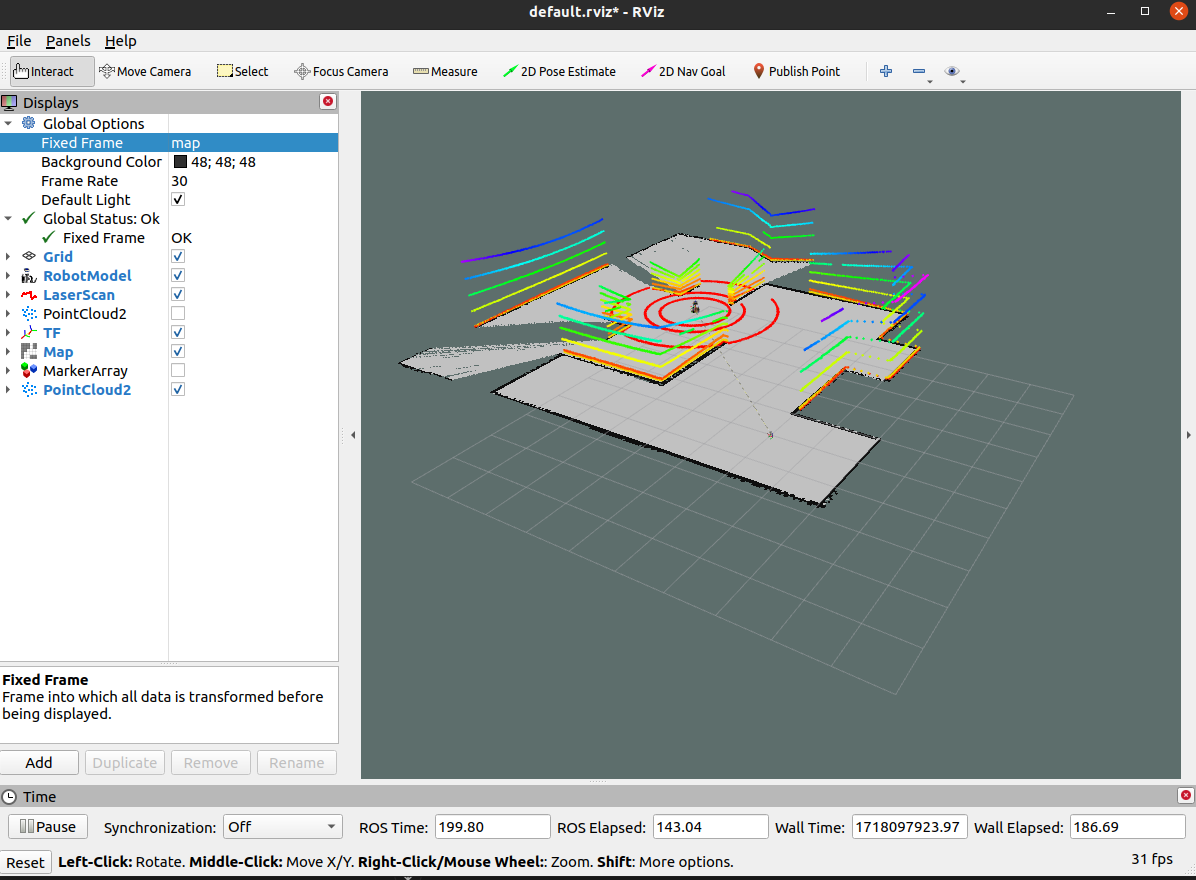Screen dimensions: 1196x880
Task: Disable the LaserScan display checkbox
Action: tap(178, 295)
